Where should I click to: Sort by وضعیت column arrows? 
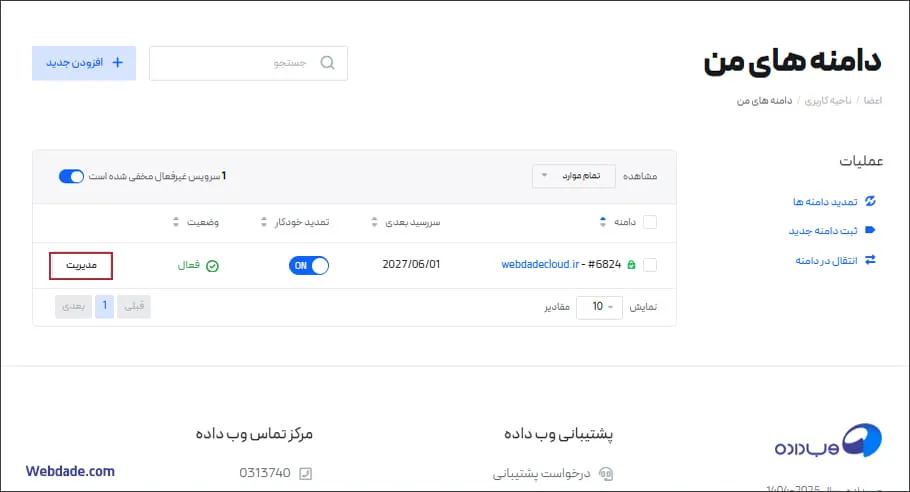pyautogui.click(x=176, y=222)
